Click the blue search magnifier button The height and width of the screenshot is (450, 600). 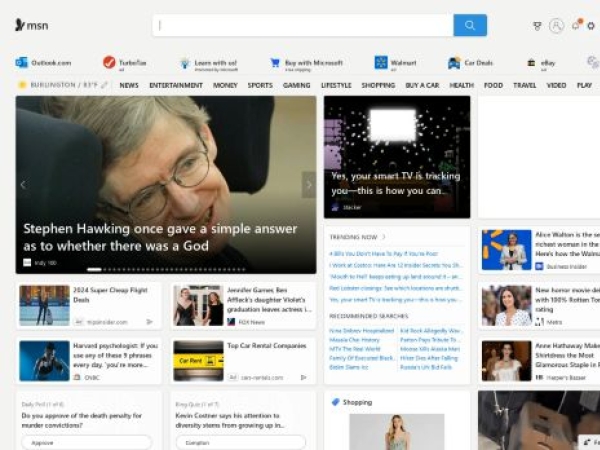[x=470, y=25]
